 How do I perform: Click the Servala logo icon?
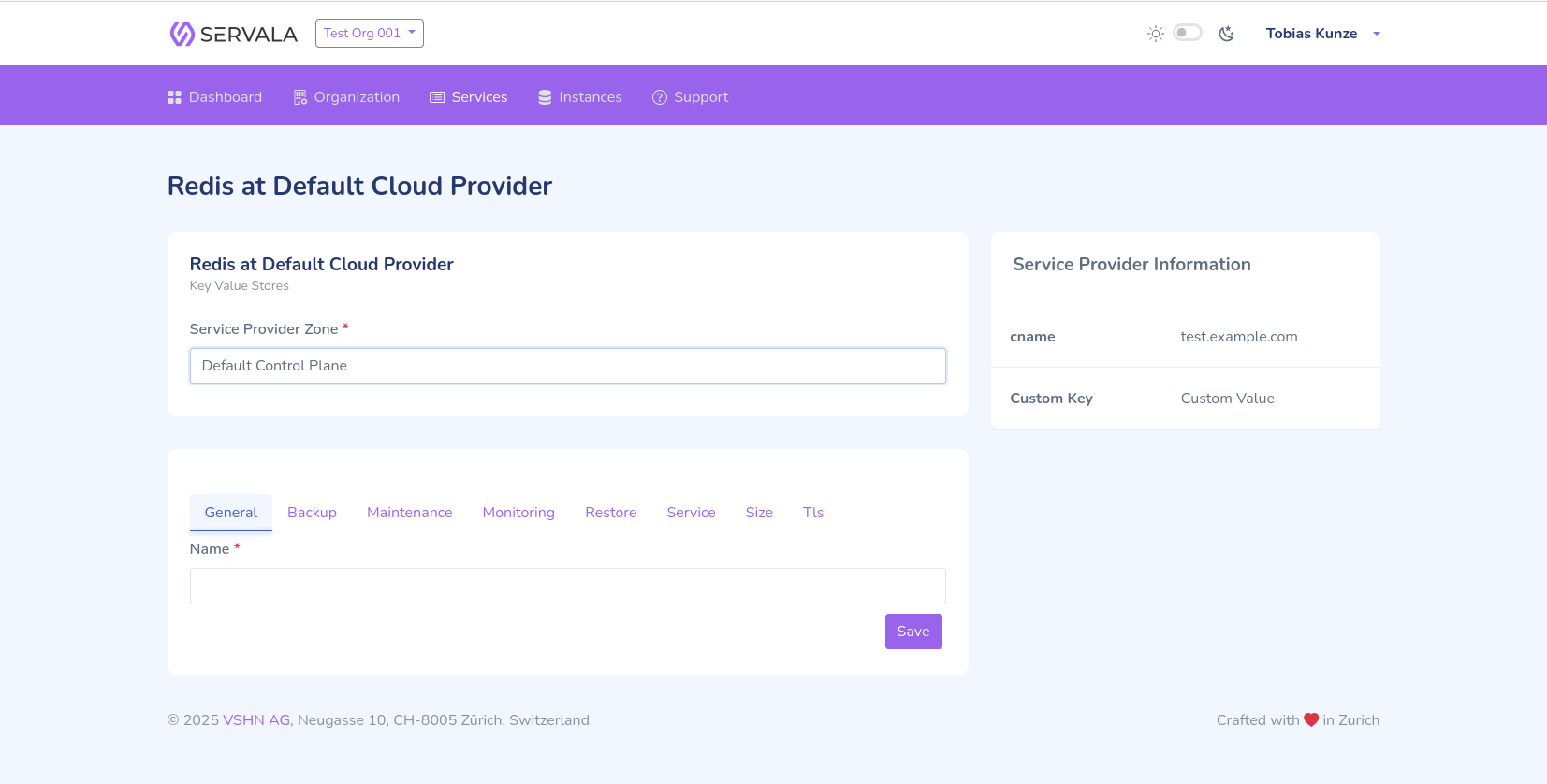tap(182, 34)
